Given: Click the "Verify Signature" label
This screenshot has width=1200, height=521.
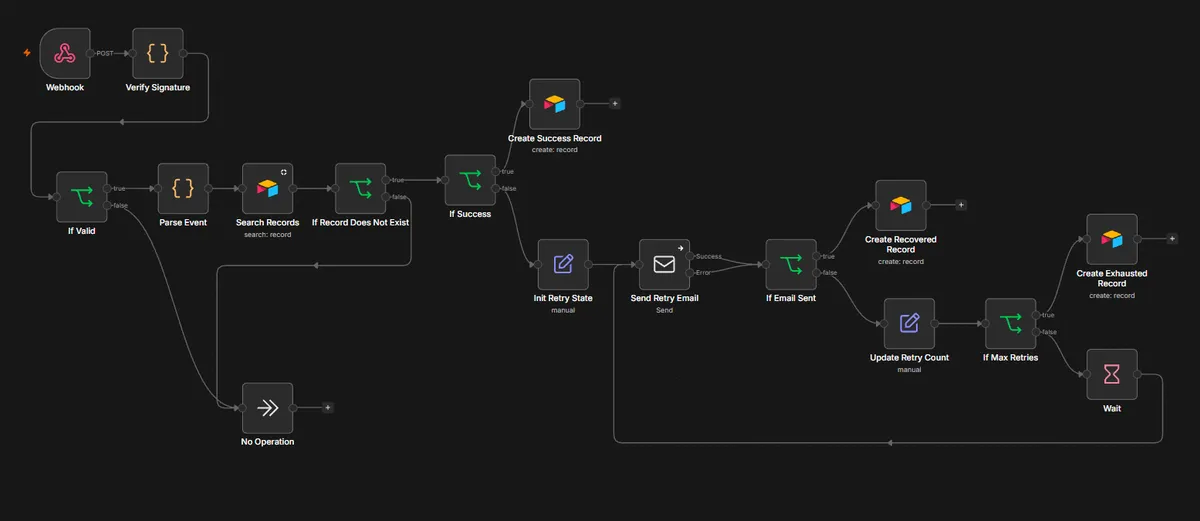Looking at the screenshot, I should [158, 87].
